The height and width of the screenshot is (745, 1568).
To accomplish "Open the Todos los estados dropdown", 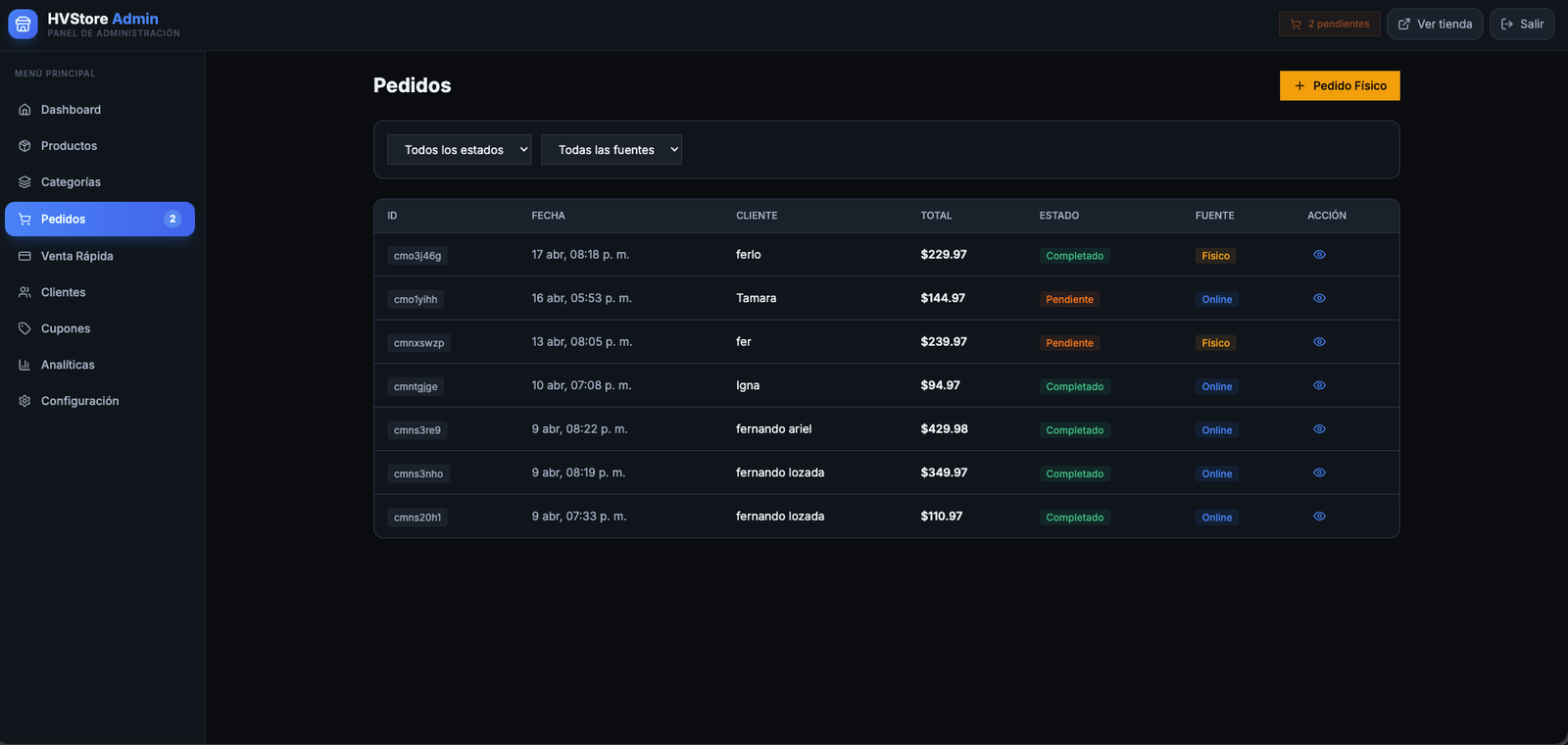I will [460, 150].
